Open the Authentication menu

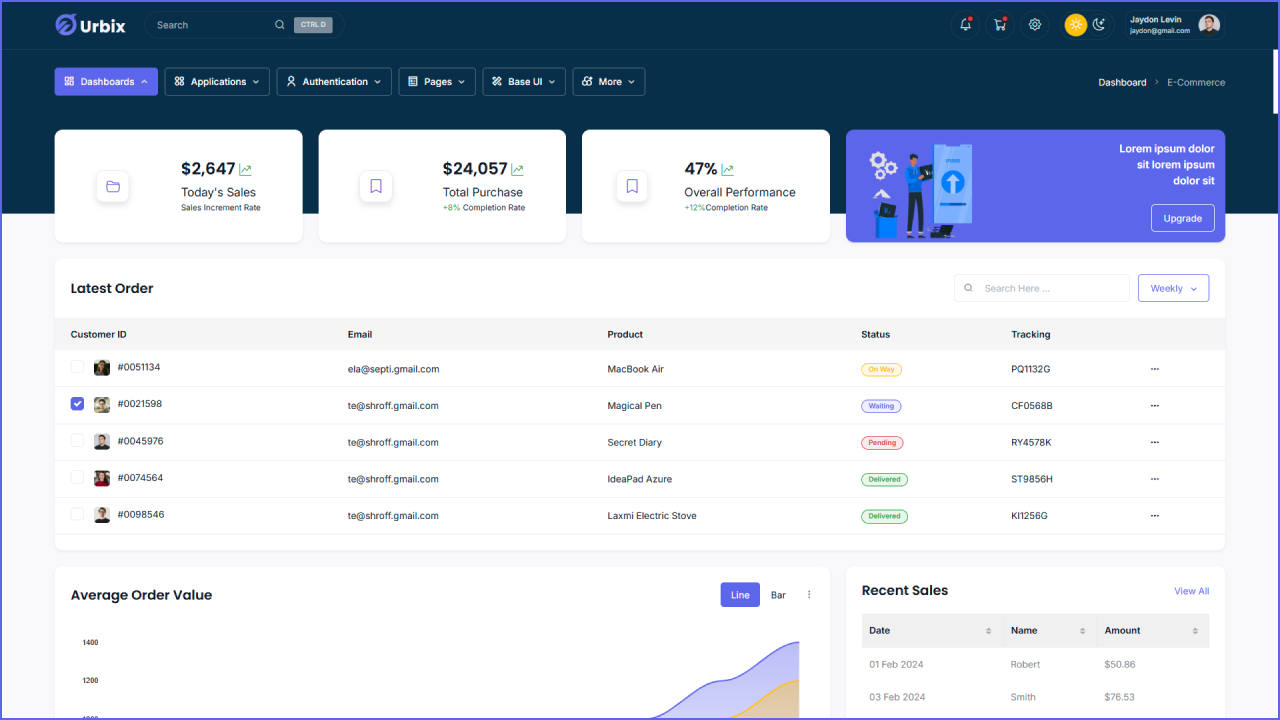[x=334, y=81]
